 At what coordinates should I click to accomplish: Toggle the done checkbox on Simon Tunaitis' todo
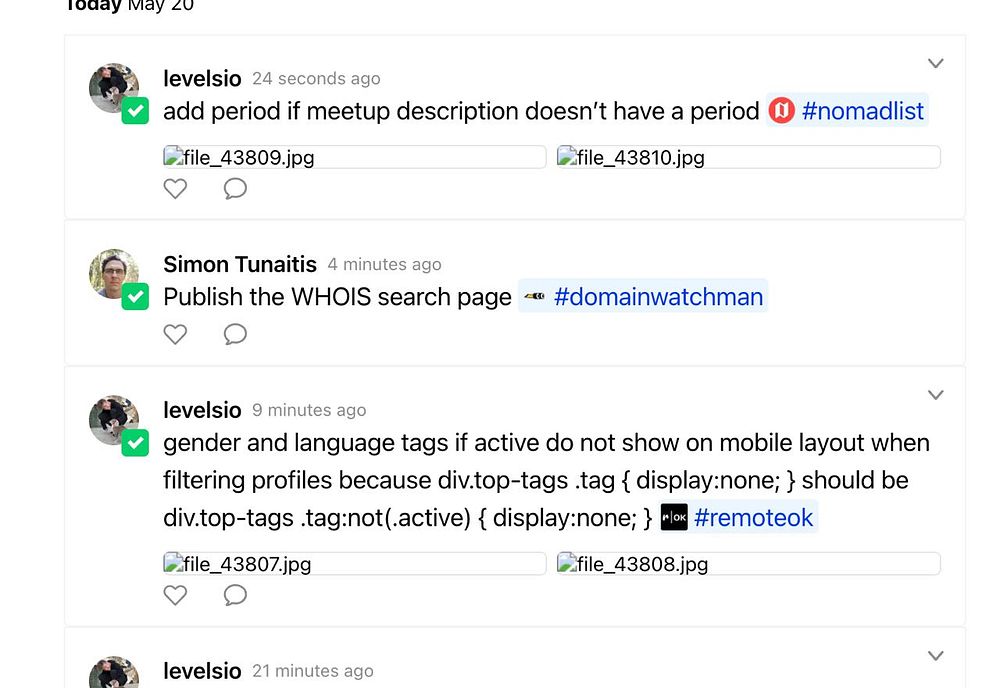[x=135, y=296]
